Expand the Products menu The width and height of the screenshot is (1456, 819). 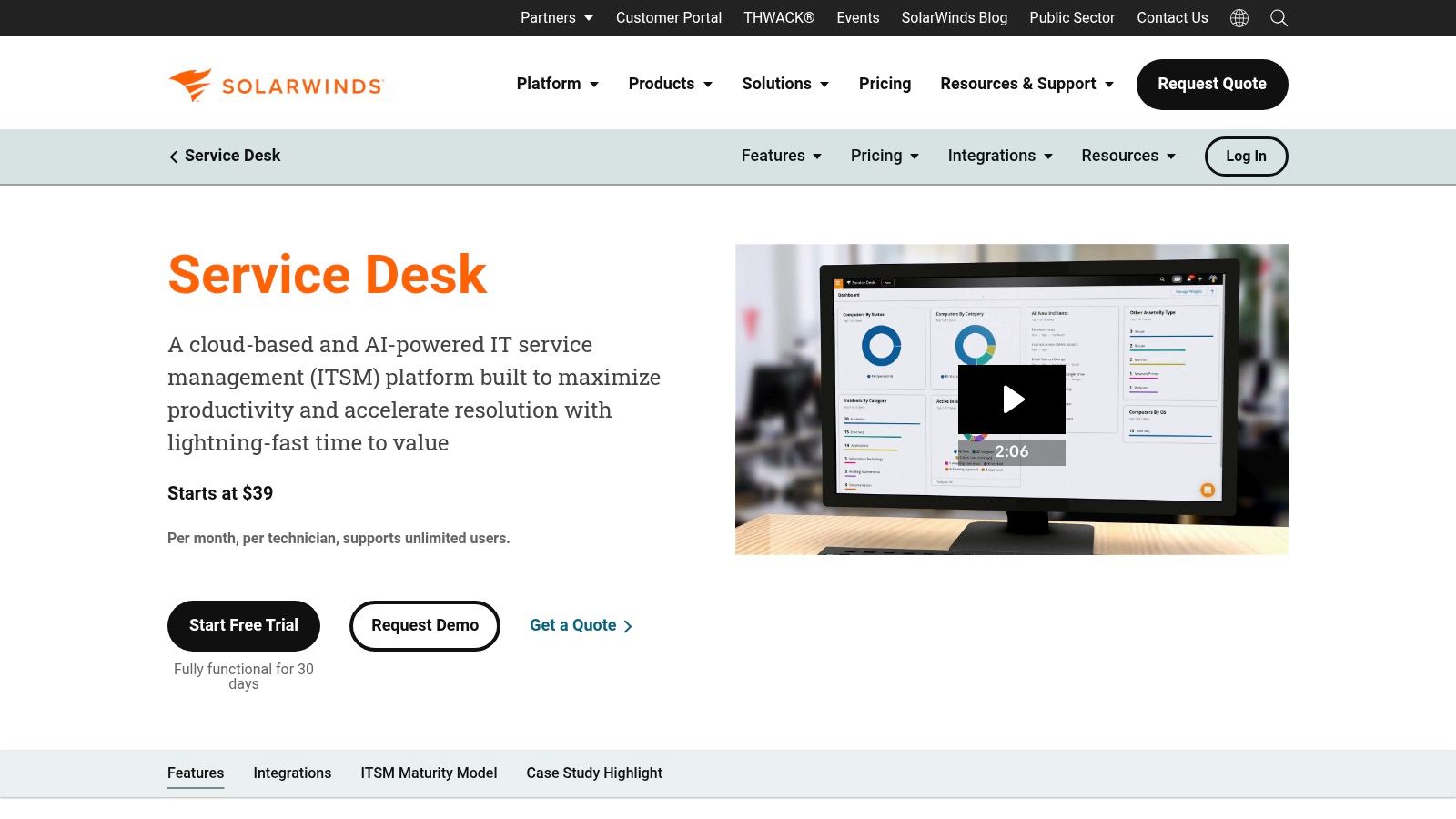click(671, 84)
